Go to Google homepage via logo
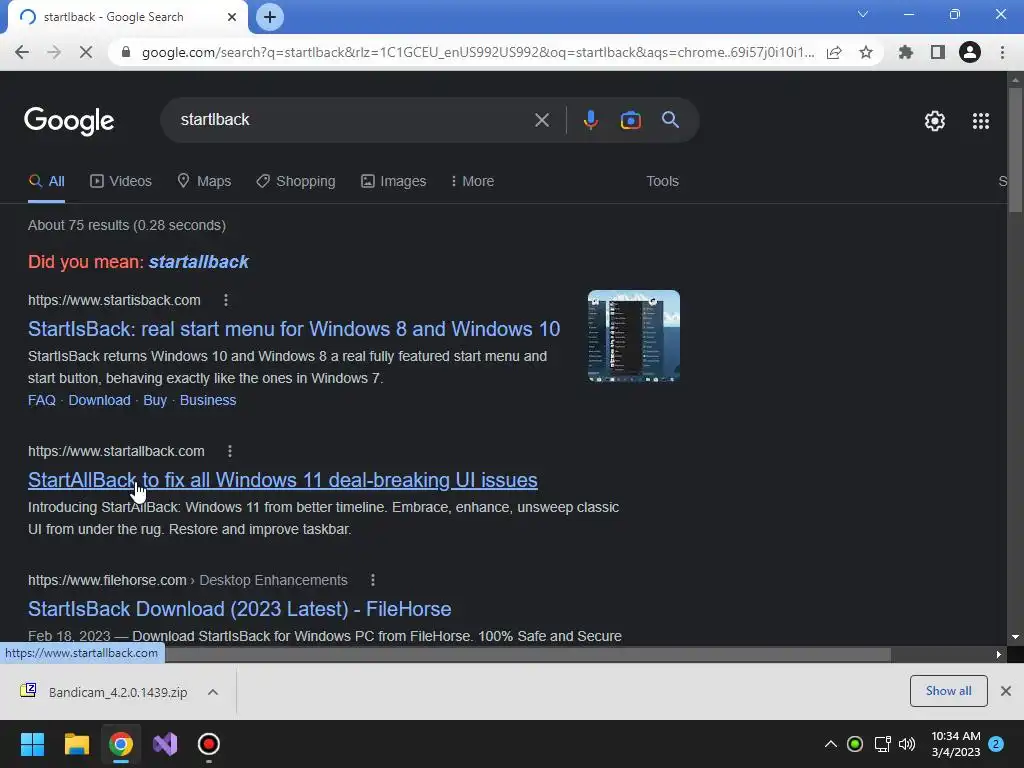Image resolution: width=1024 pixels, height=768 pixels. pos(69,121)
